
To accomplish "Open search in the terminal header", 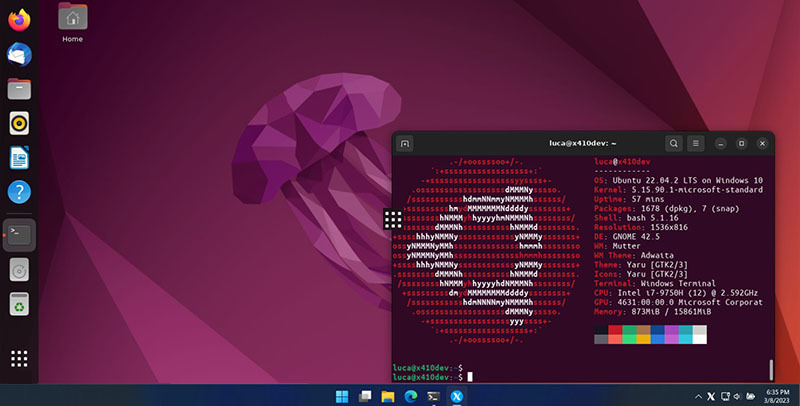I will (x=673, y=143).
